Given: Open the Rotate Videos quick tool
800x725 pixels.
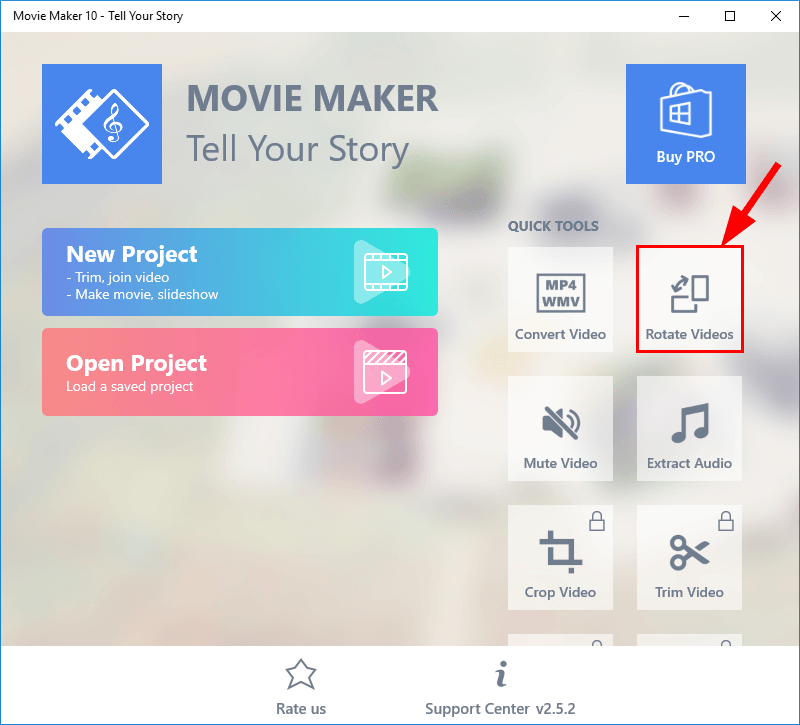Looking at the screenshot, I should tap(689, 299).
